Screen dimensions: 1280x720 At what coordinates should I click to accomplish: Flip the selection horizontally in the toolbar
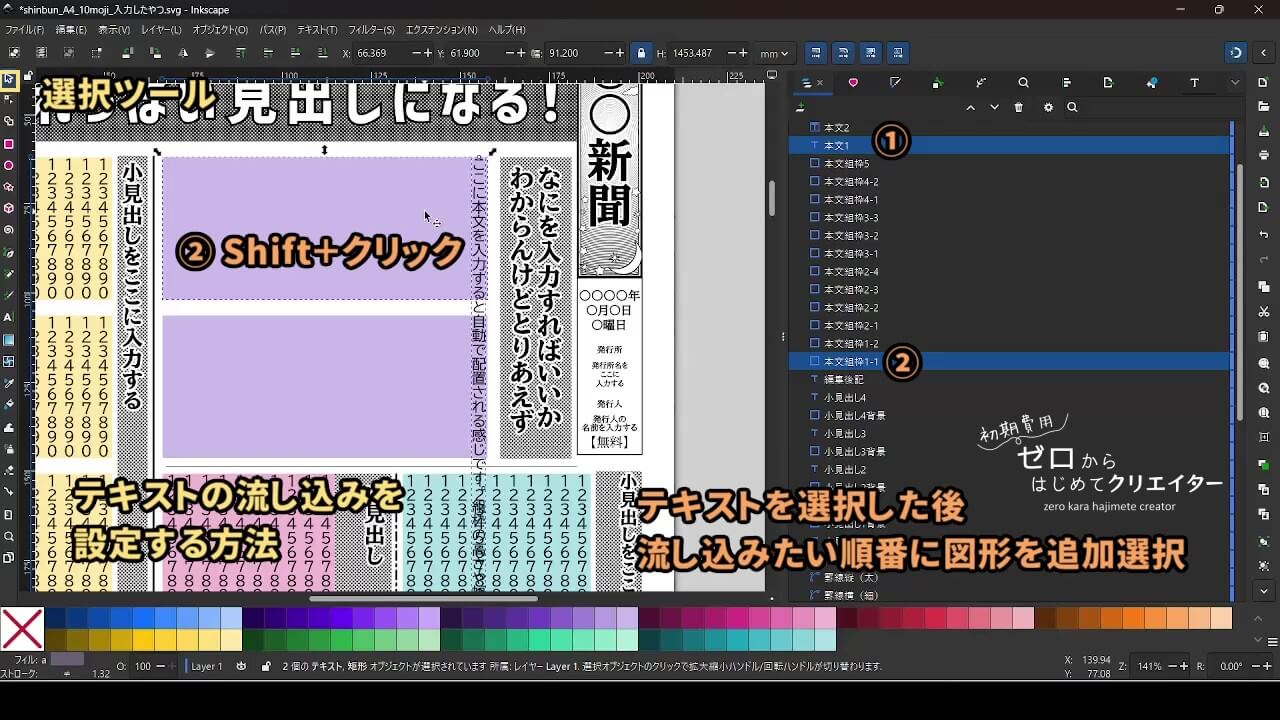click(x=182, y=53)
